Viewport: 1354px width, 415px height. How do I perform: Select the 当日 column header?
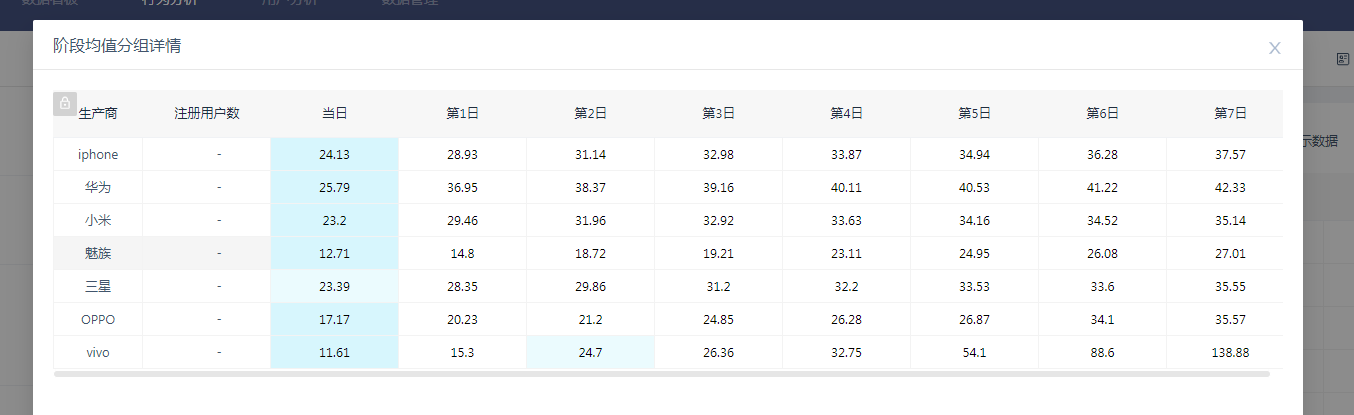click(x=334, y=114)
